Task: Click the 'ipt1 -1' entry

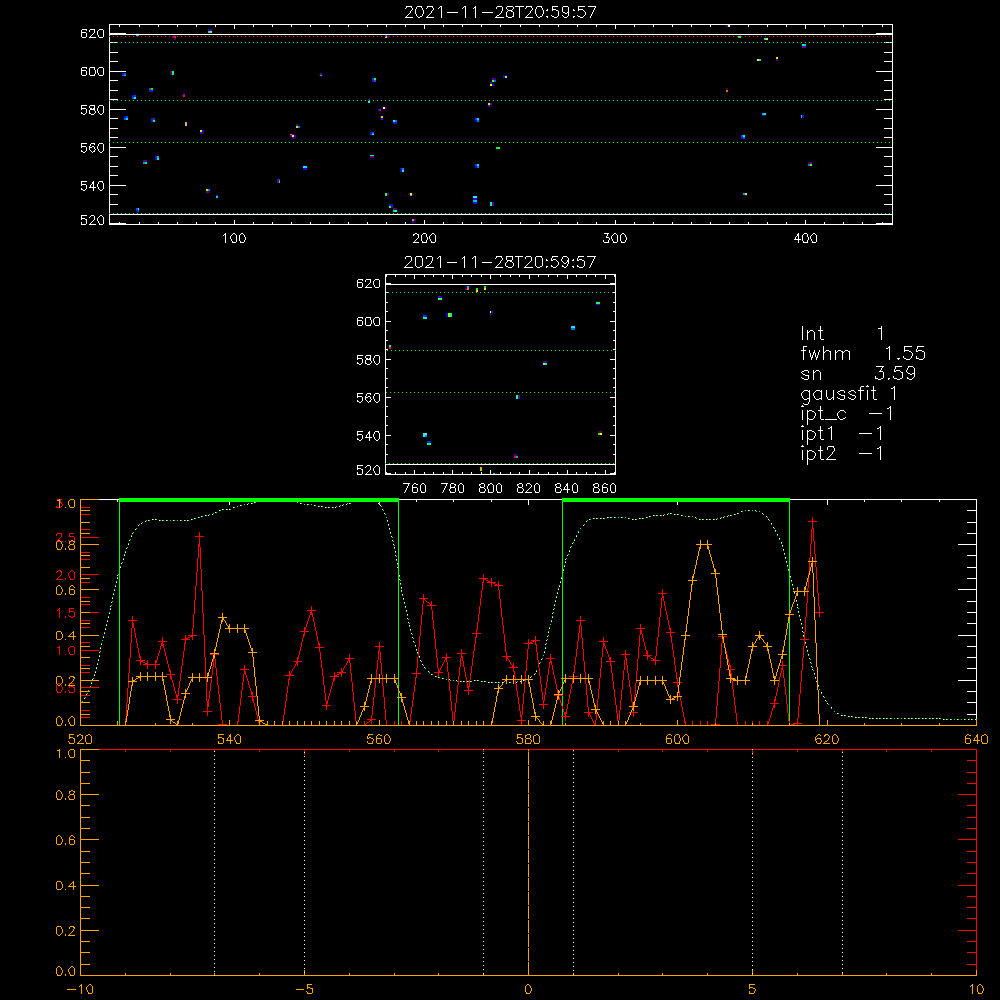Action: tap(842, 434)
